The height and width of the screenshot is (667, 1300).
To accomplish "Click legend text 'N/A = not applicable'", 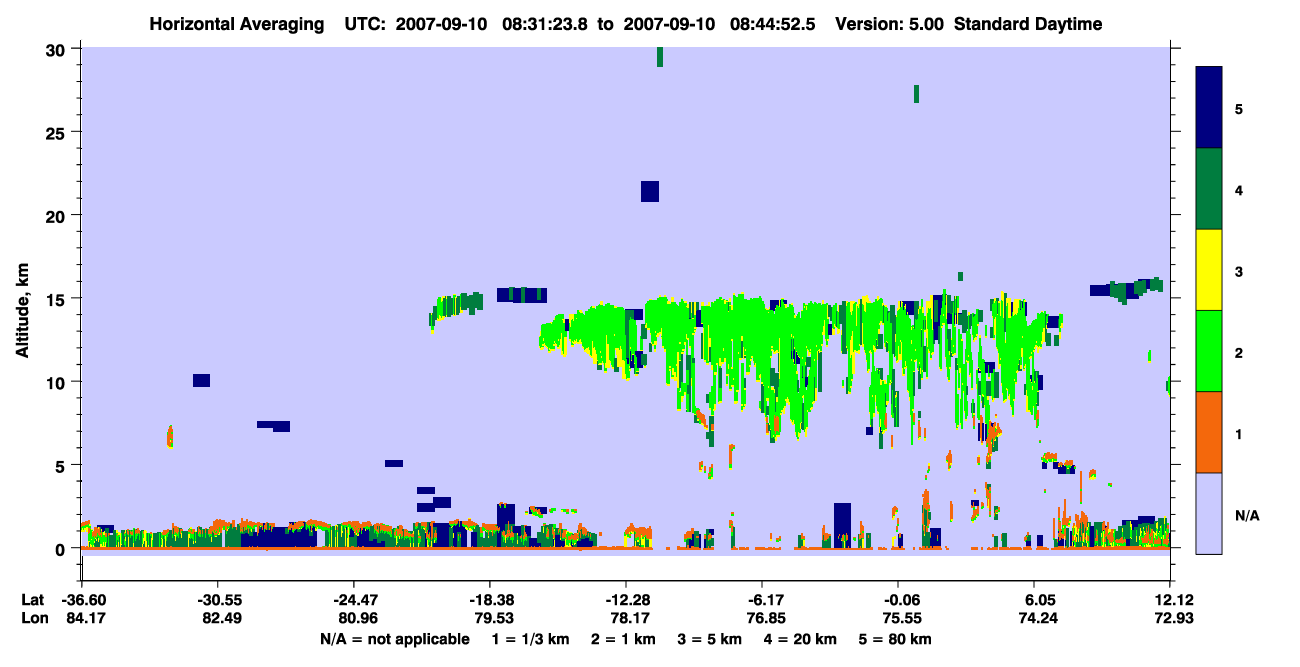I will [394, 639].
